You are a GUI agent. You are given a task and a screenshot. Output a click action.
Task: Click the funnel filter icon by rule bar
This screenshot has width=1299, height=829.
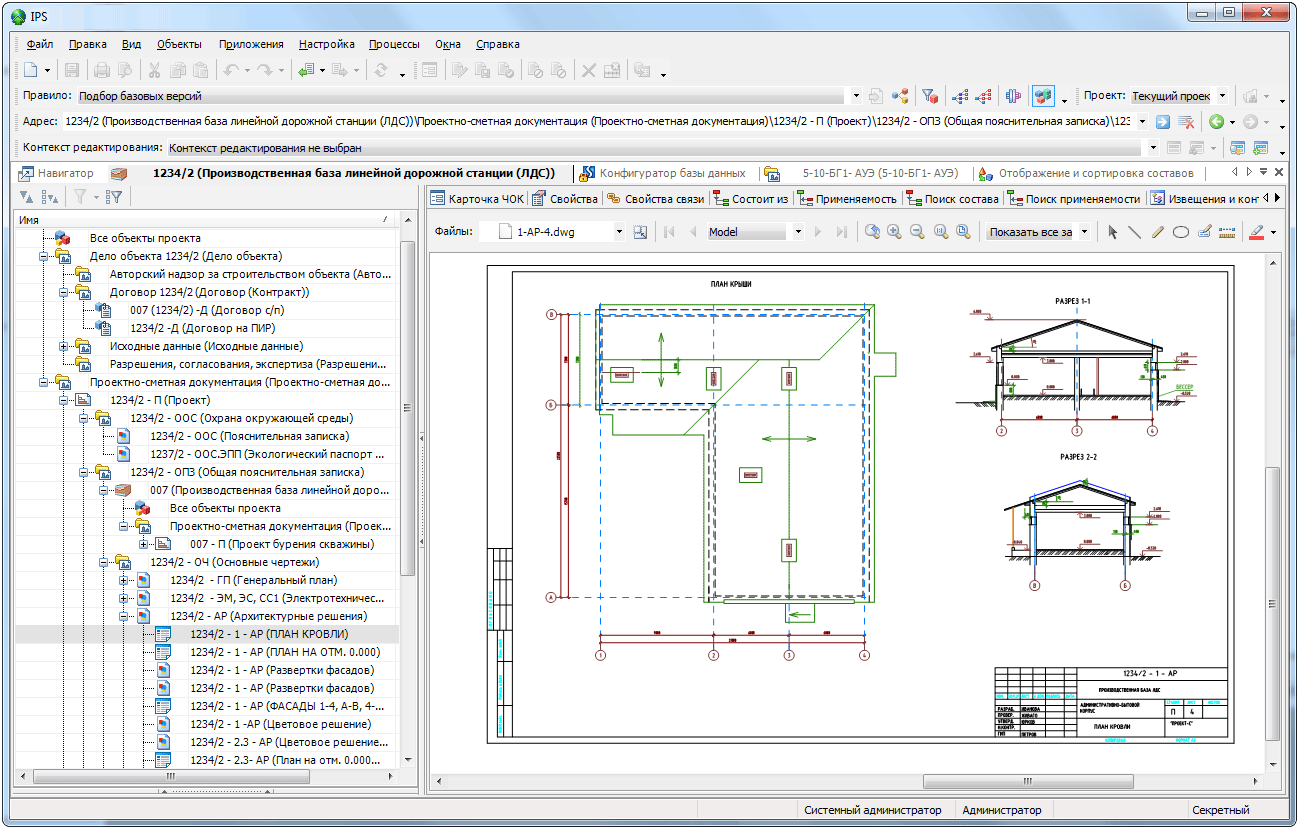pos(929,97)
